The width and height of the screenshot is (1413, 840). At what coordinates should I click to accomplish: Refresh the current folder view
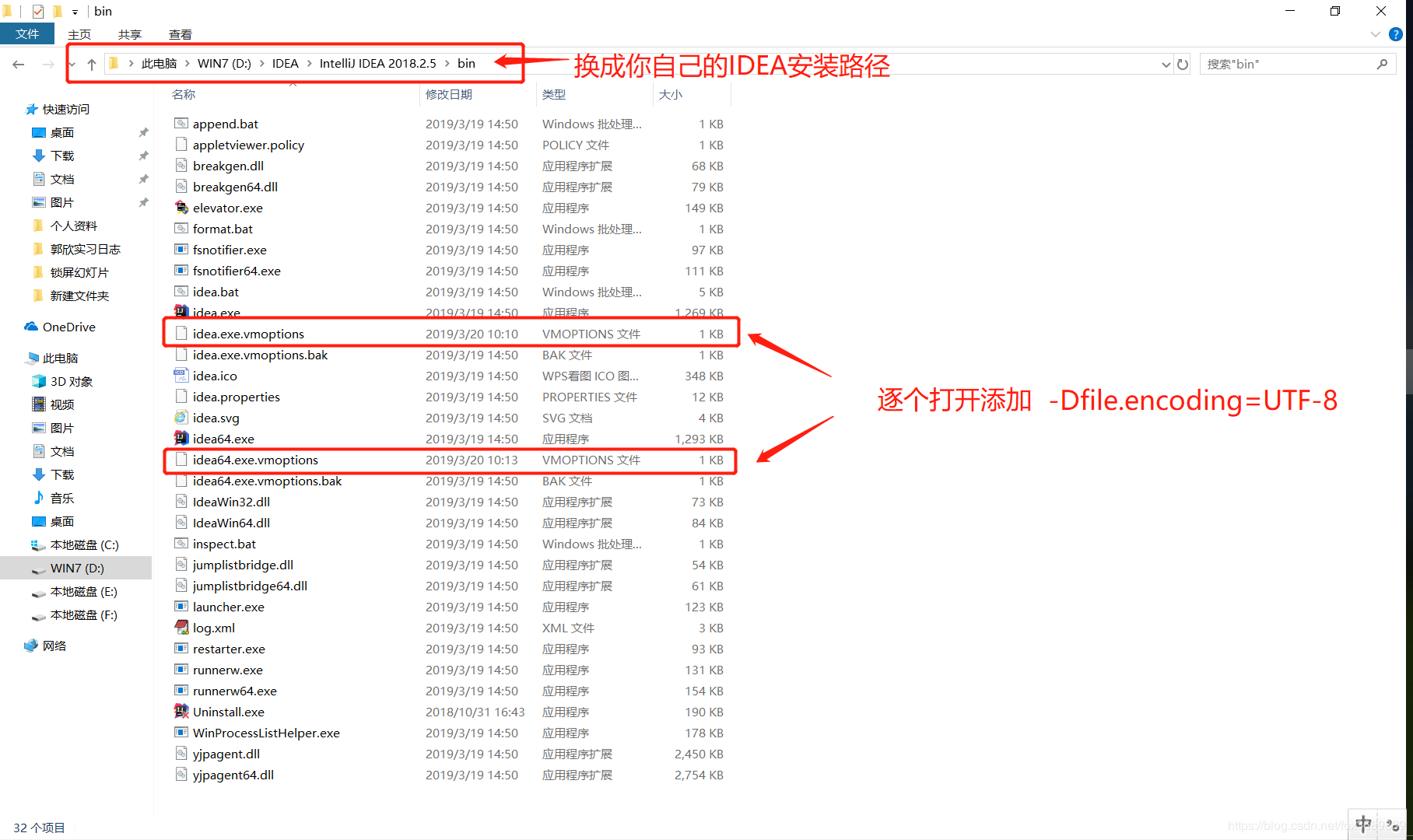(x=1183, y=64)
